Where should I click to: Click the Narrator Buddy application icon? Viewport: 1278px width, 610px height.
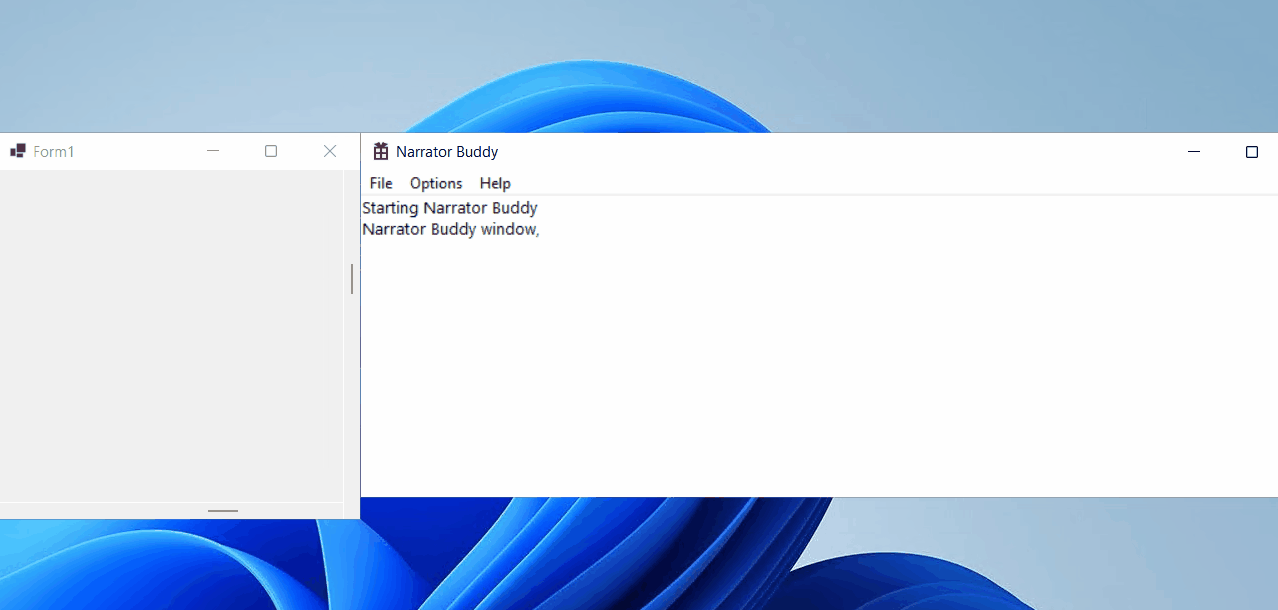pos(380,151)
